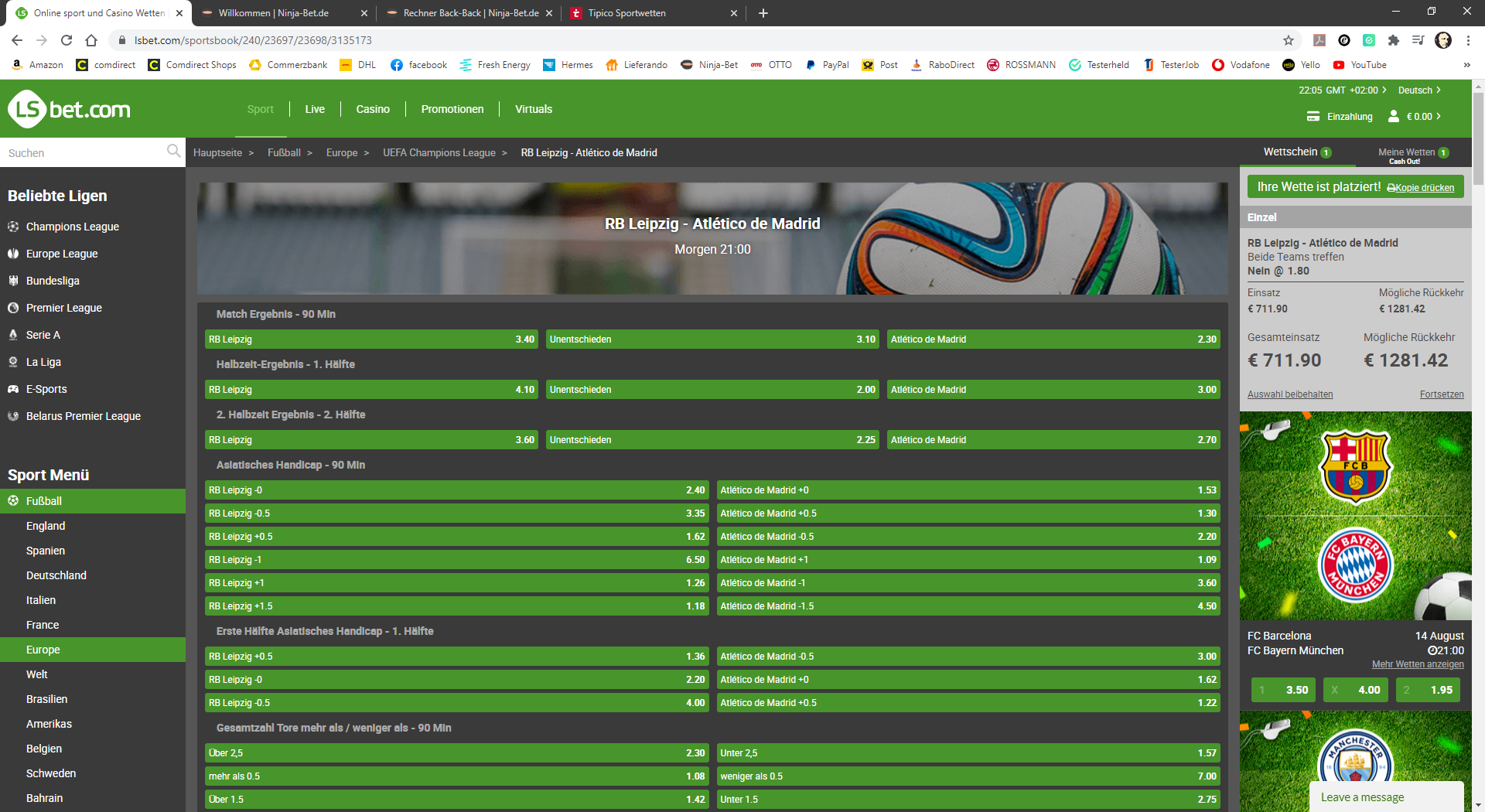Select Unentschieden 3.10 match result odds

712,339
